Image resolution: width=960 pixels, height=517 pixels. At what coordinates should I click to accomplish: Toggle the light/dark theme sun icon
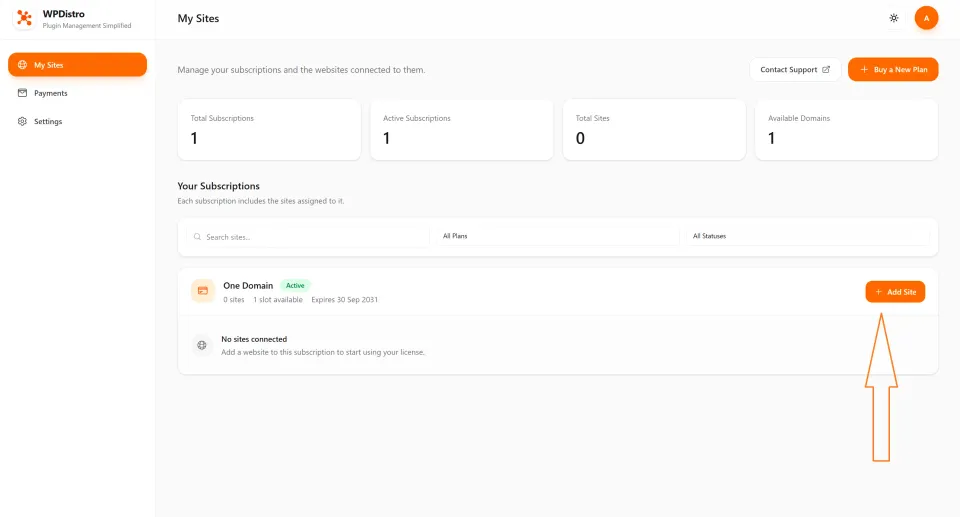click(x=894, y=18)
